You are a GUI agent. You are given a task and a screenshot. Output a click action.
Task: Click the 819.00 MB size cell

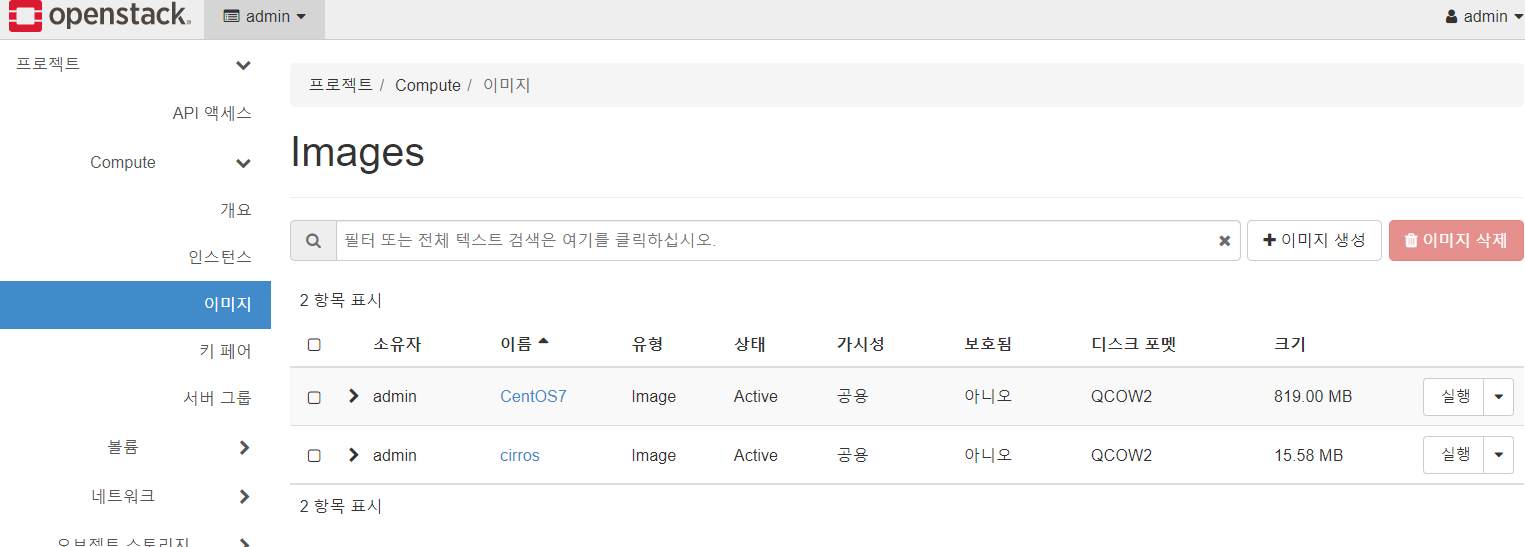pos(1313,396)
